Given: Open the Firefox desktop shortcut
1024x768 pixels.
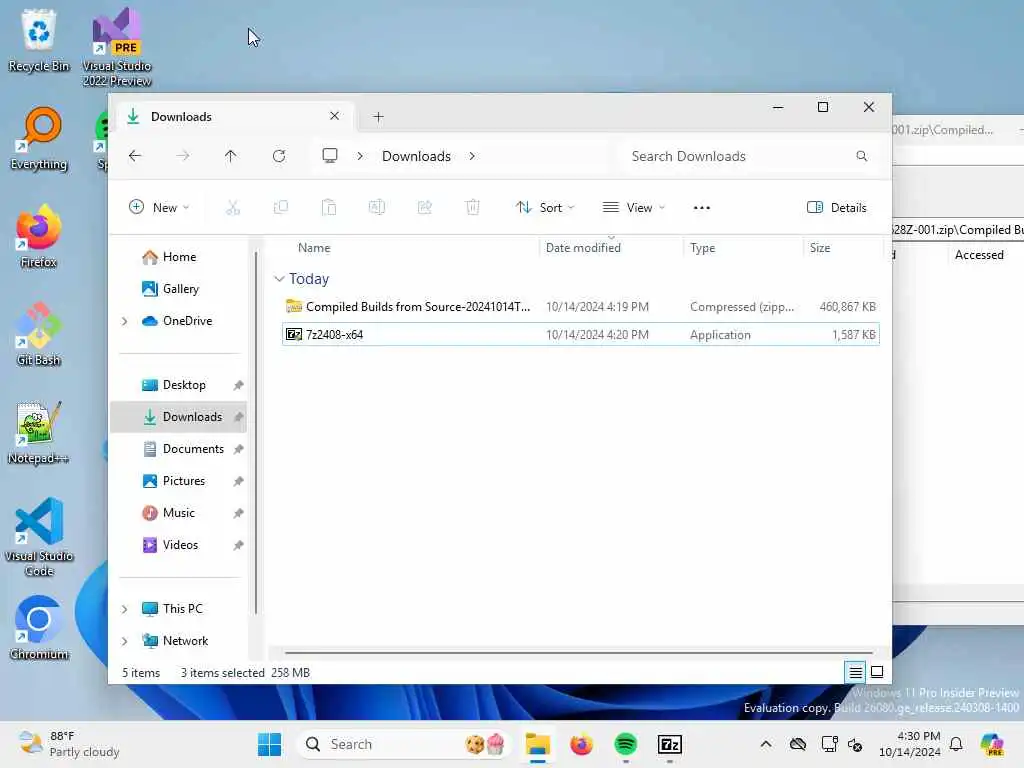Looking at the screenshot, I should click(x=39, y=236).
